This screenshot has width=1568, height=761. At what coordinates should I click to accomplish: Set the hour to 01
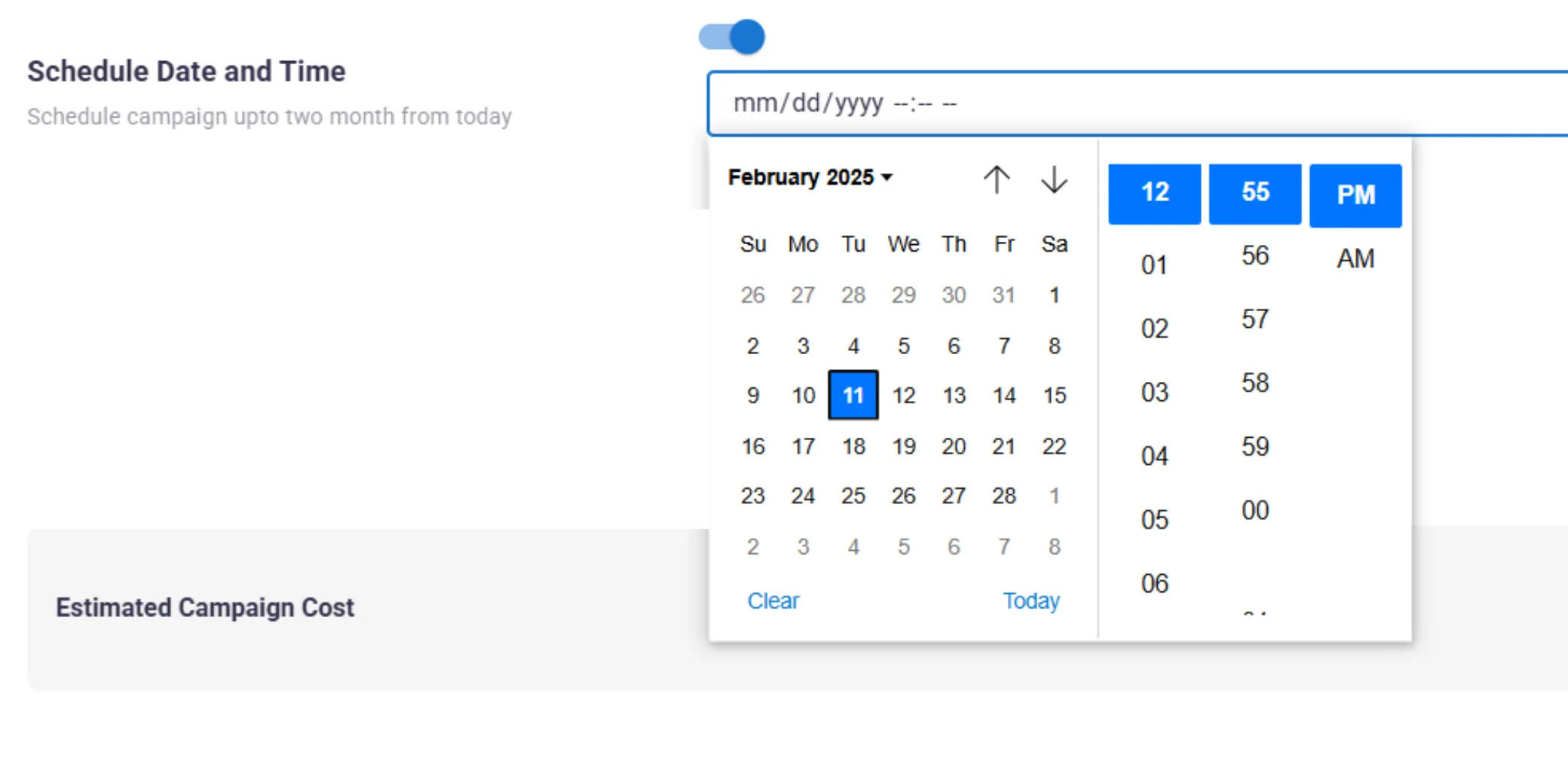[1154, 265]
